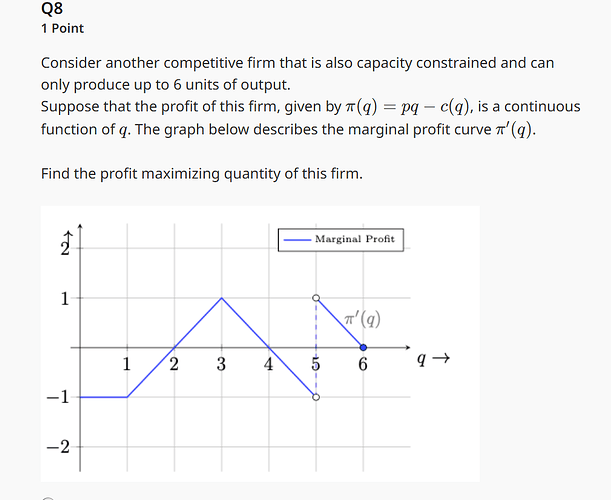Image resolution: width=611 pixels, height=500 pixels.
Task: Click the π′(q) curve label on the graph
Action: pos(362,319)
